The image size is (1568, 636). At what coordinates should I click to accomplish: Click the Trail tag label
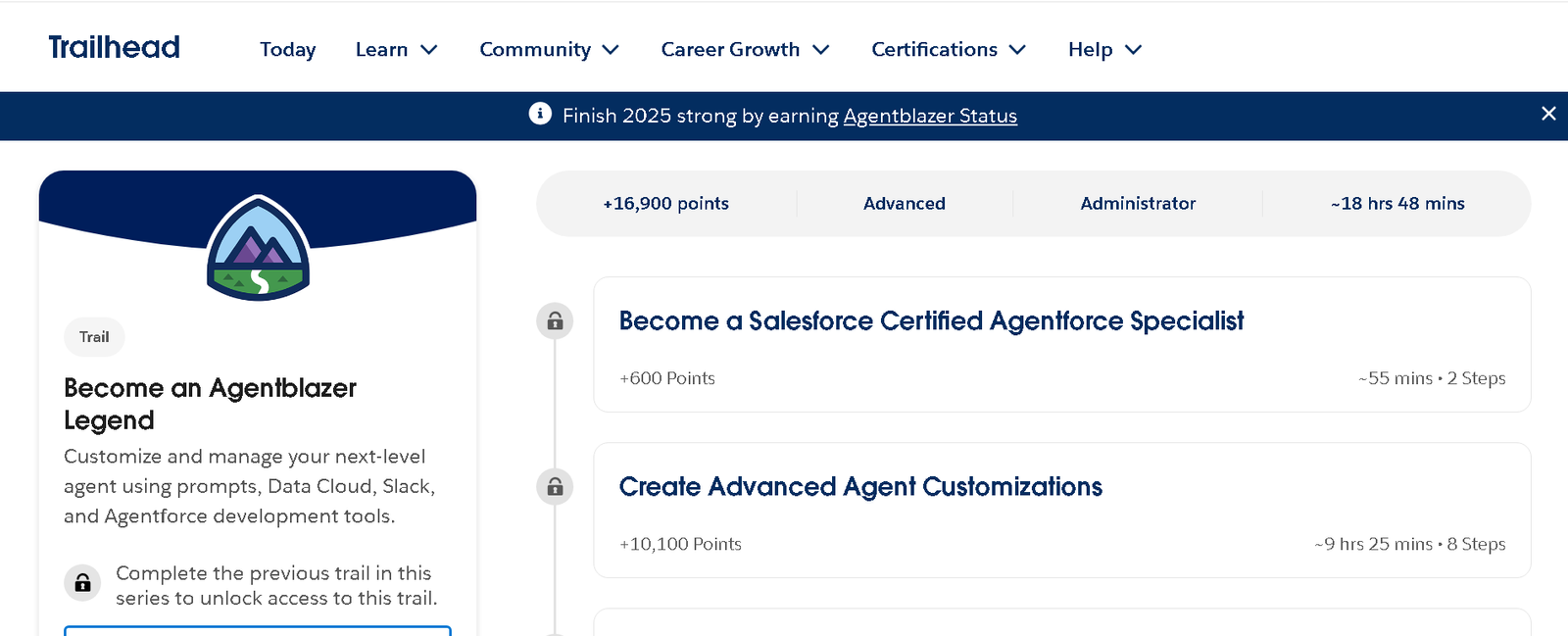94,337
